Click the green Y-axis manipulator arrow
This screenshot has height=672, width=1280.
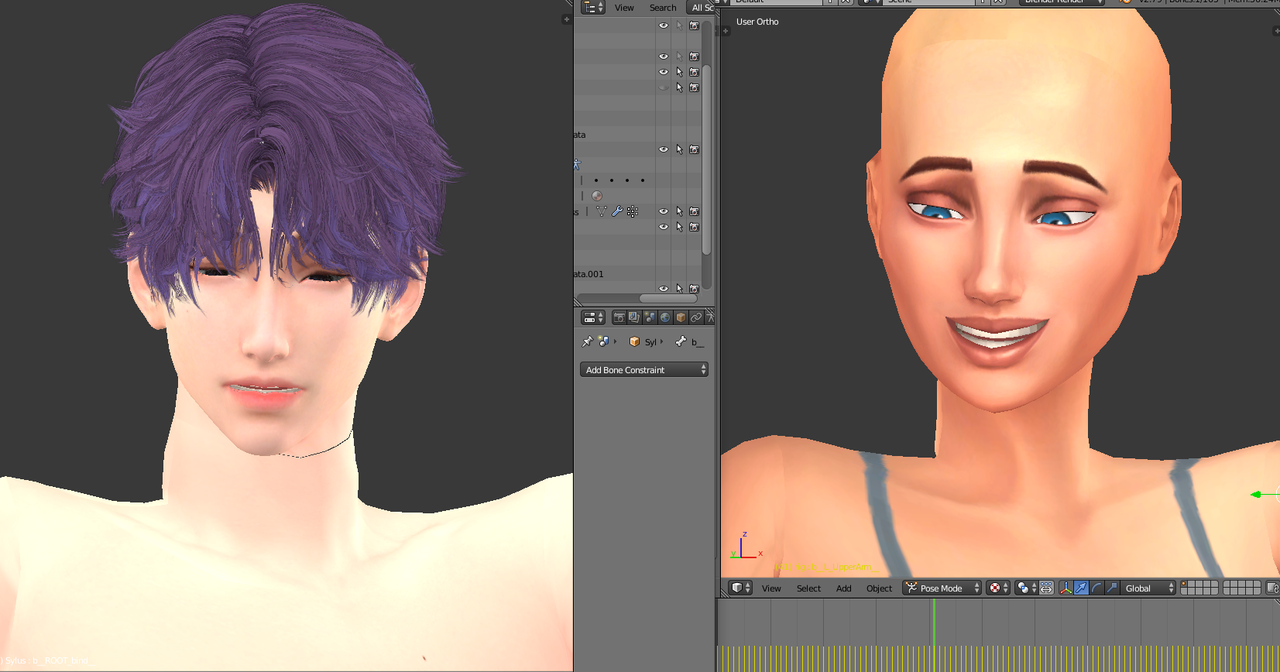pos(1265,494)
